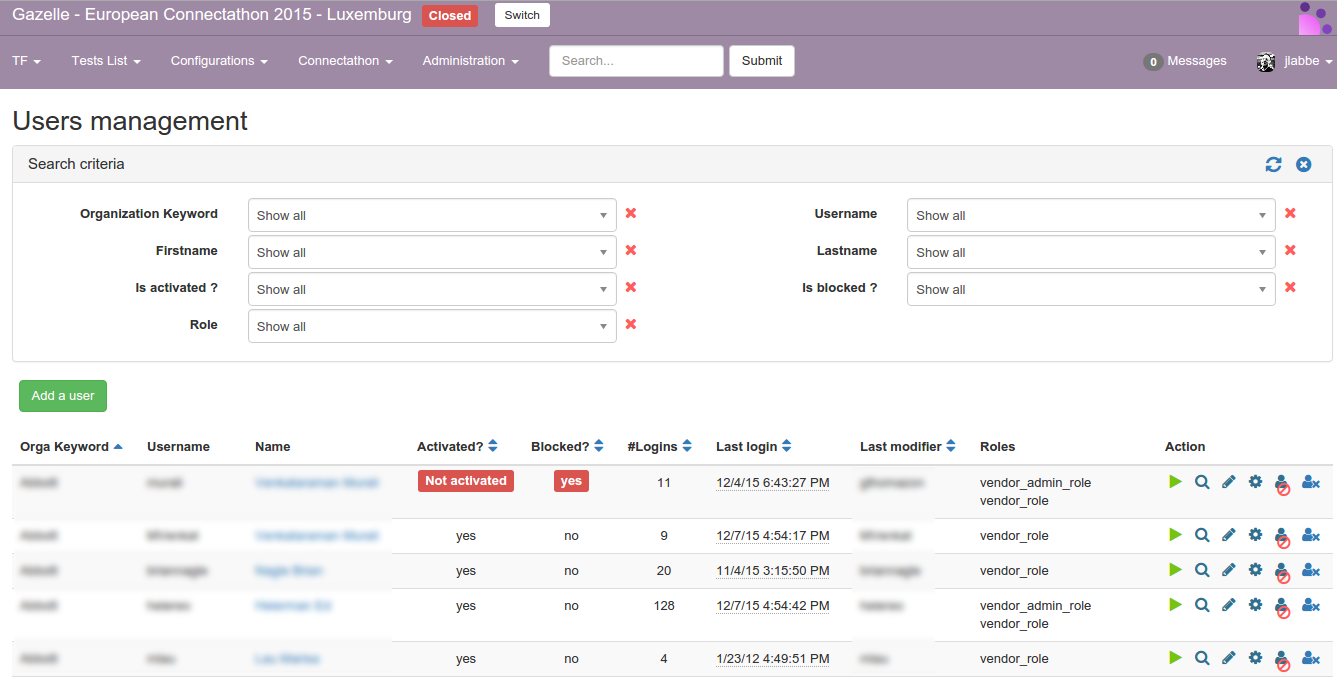Viewport: 1337px width, 677px height.
Task: Clear the Is blocked filter
Action: tap(1290, 287)
